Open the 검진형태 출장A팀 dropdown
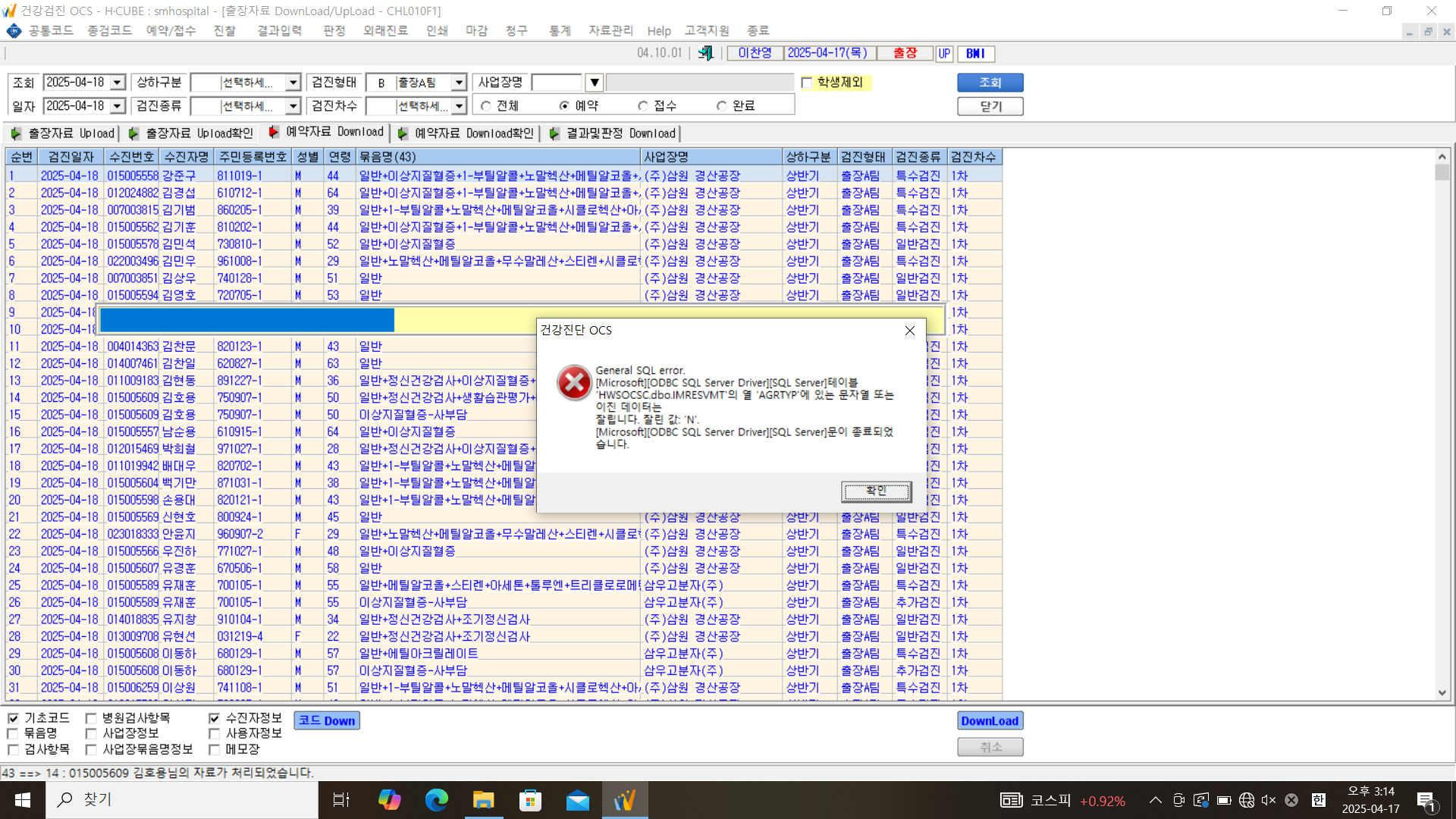The width and height of the screenshot is (1456, 819). click(x=459, y=83)
